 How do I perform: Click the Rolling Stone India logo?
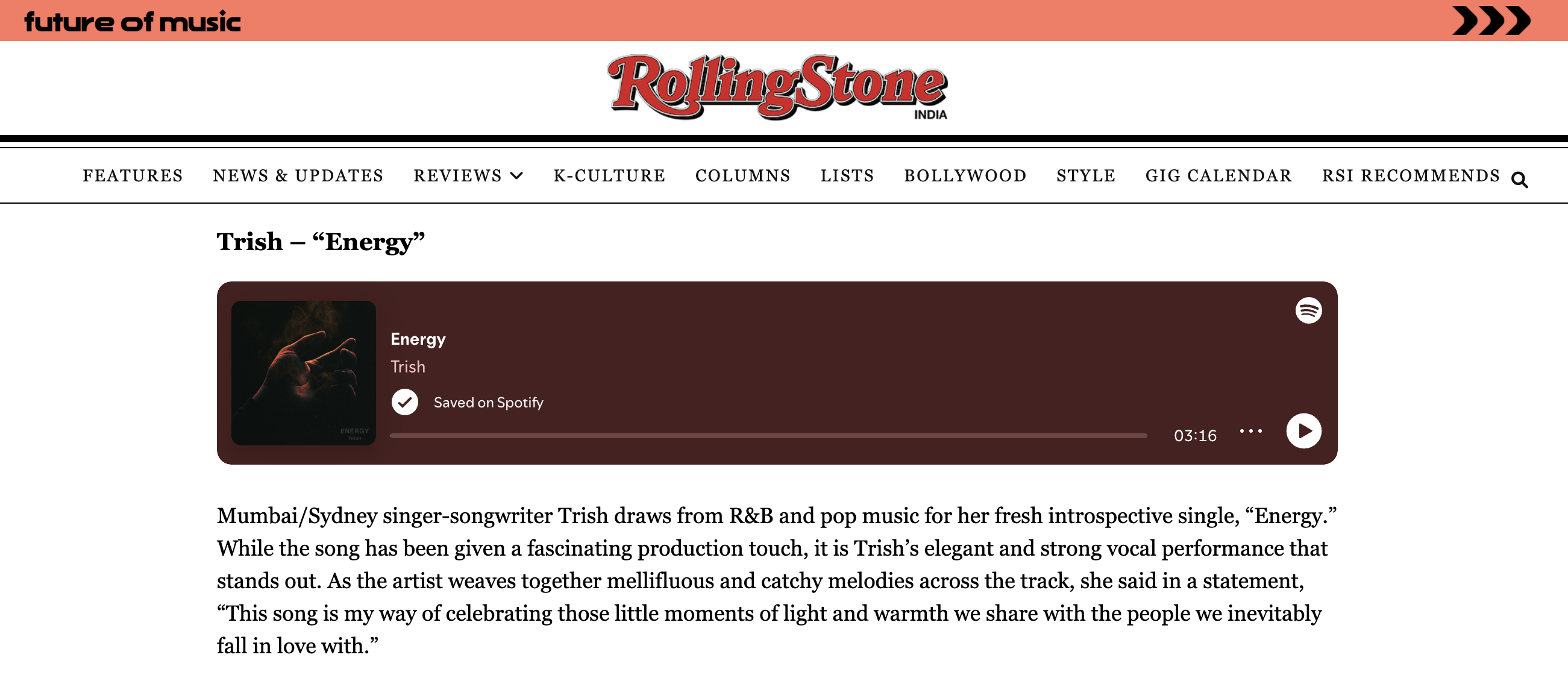click(777, 86)
